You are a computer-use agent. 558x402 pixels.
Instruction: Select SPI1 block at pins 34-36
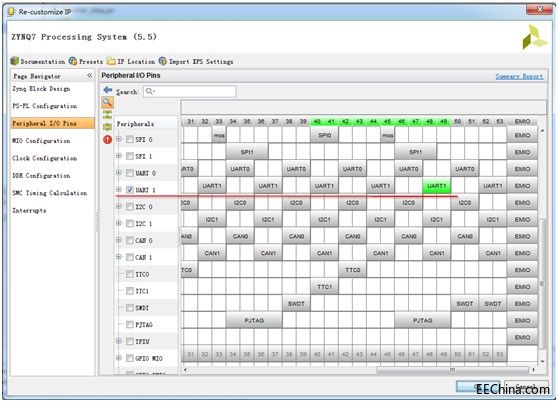point(247,152)
